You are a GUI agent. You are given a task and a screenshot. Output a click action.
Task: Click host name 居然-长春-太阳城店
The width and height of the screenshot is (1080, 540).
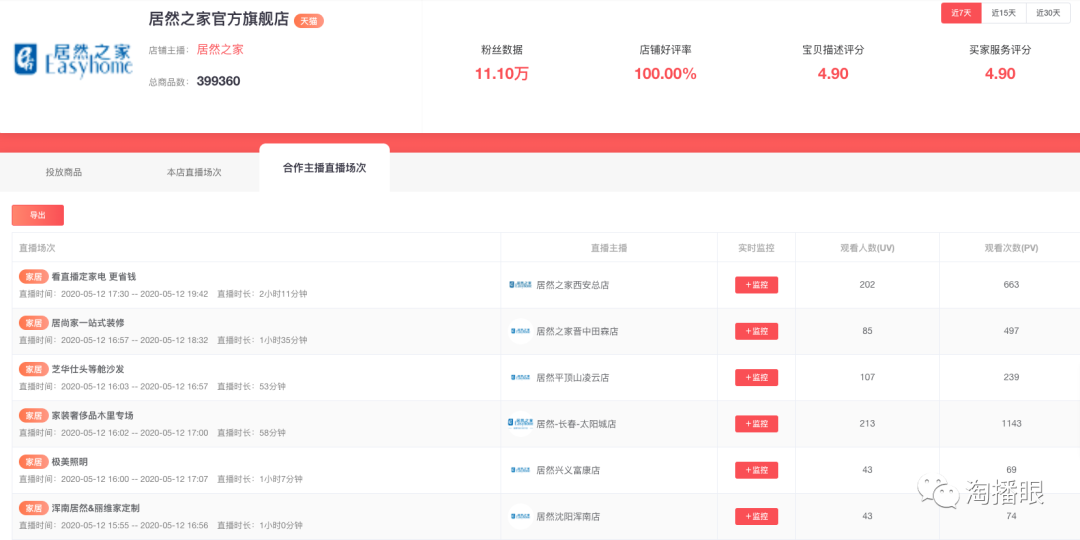pyautogui.click(x=576, y=424)
